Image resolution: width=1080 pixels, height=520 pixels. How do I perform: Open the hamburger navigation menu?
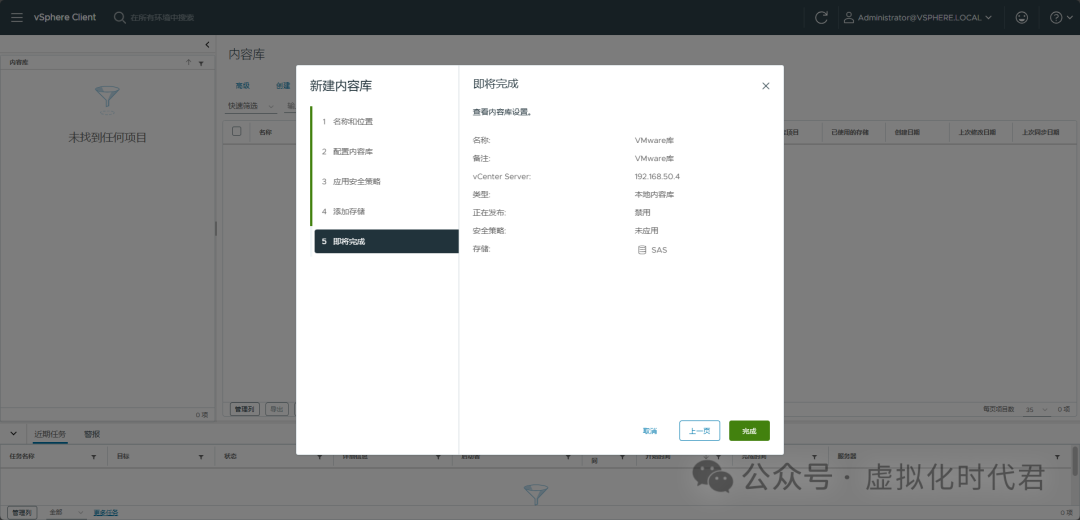point(17,17)
